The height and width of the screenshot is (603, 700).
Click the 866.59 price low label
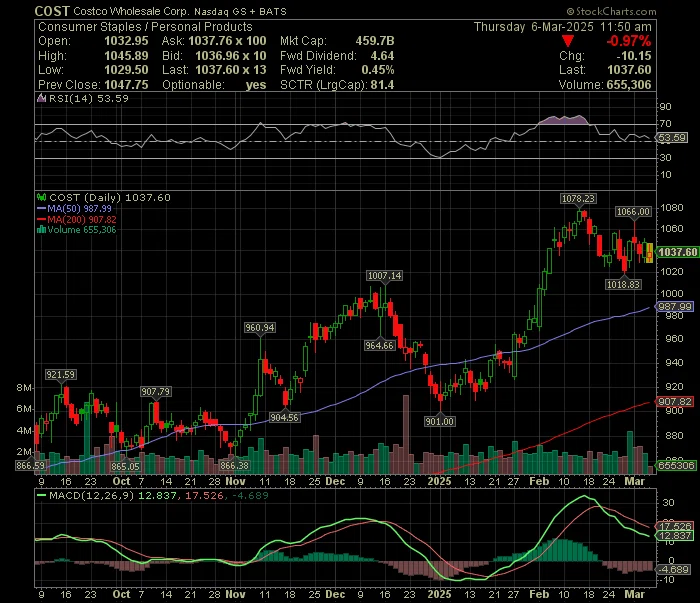[x=30, y=466]
